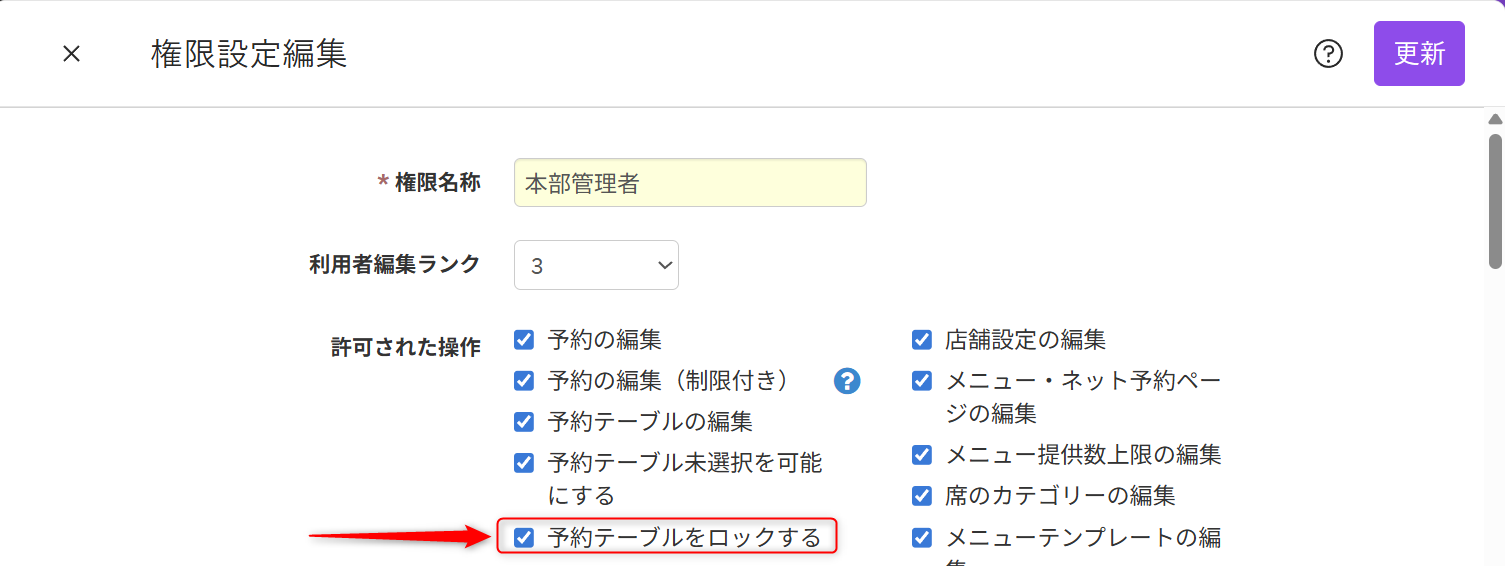Open the help circle icon beside 更新
This screenshot has height=566, width=1505.
[x=1328, y=54]
